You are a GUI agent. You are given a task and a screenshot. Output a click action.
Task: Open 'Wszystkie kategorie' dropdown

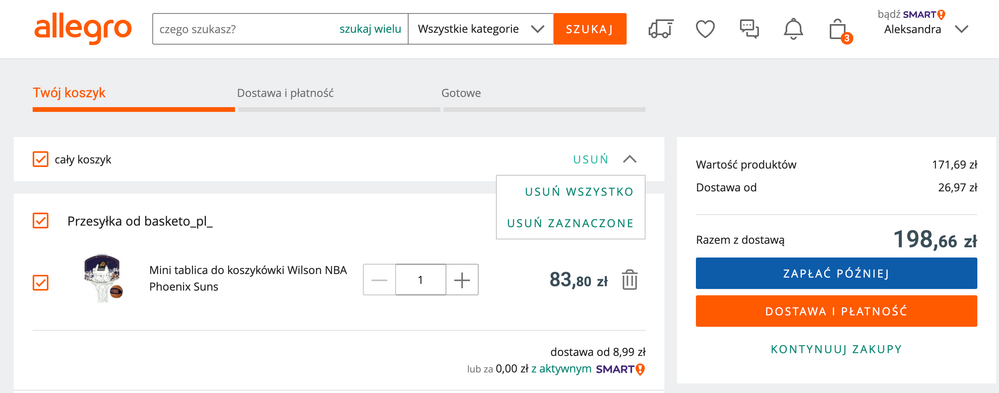480,29
